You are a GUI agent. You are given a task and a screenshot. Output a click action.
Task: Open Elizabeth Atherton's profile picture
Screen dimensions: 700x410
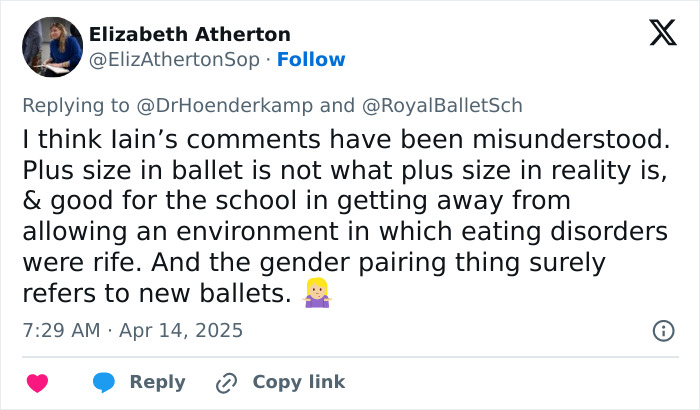coord(52,47)
